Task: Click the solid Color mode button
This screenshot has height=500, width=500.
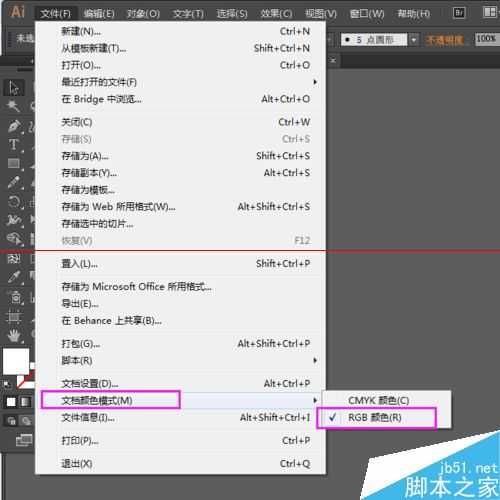Action: 11,402
